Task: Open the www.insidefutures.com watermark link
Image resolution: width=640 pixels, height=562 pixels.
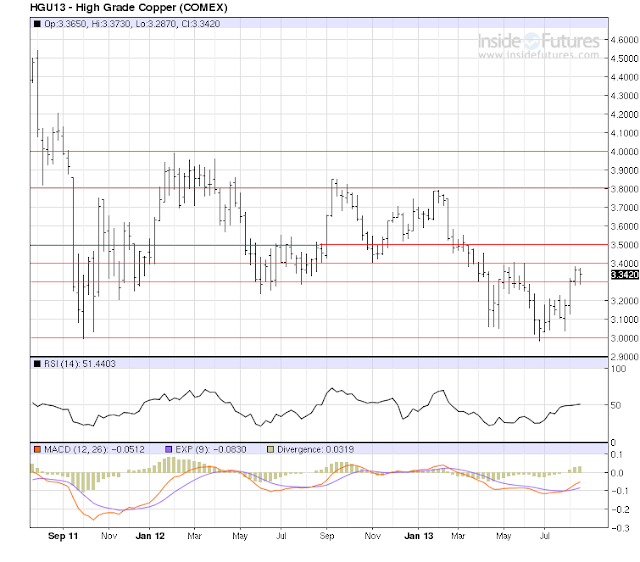Action: [x=538, y=55]
